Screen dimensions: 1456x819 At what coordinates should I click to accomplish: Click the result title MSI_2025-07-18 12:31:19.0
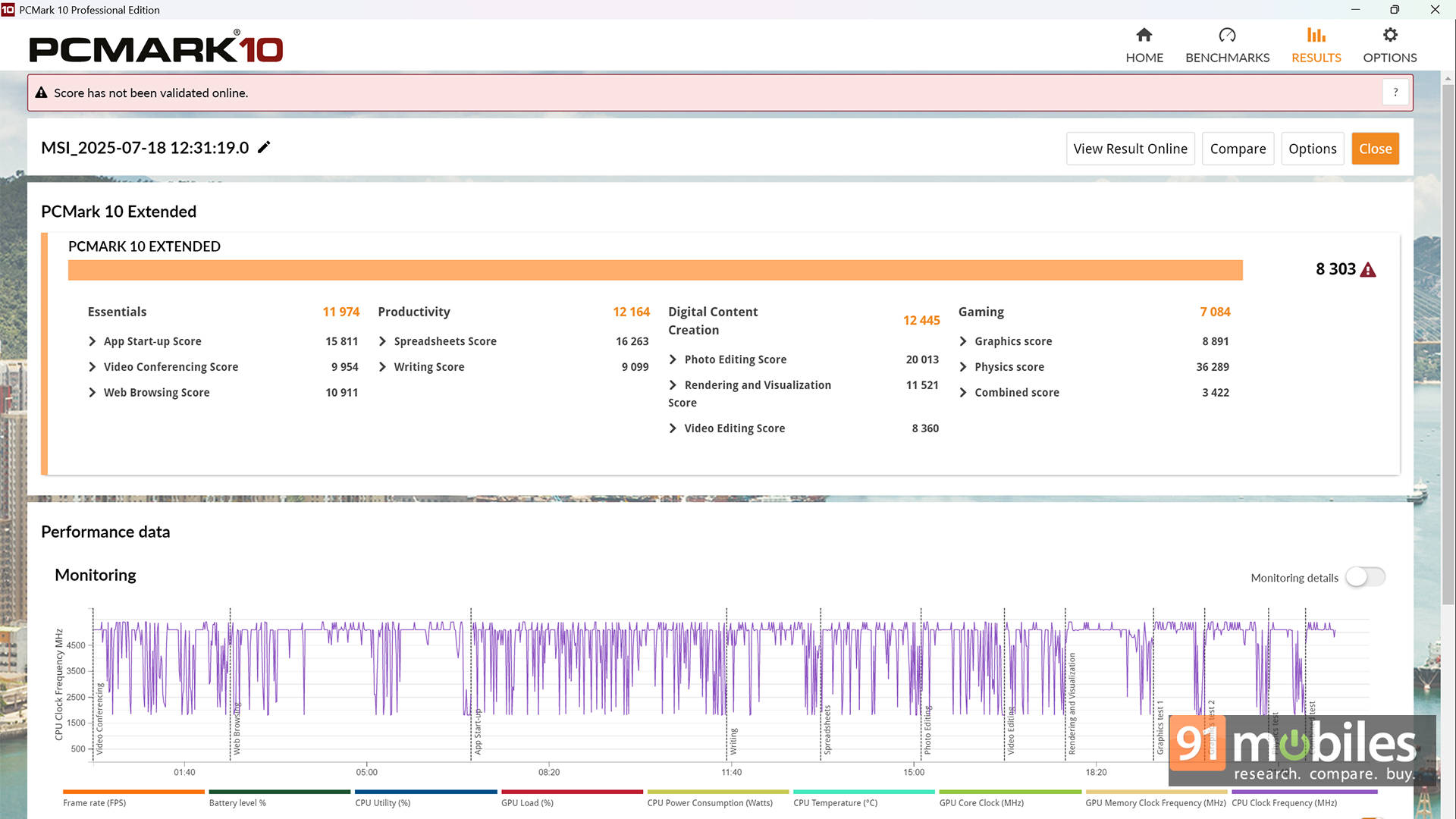145,148
